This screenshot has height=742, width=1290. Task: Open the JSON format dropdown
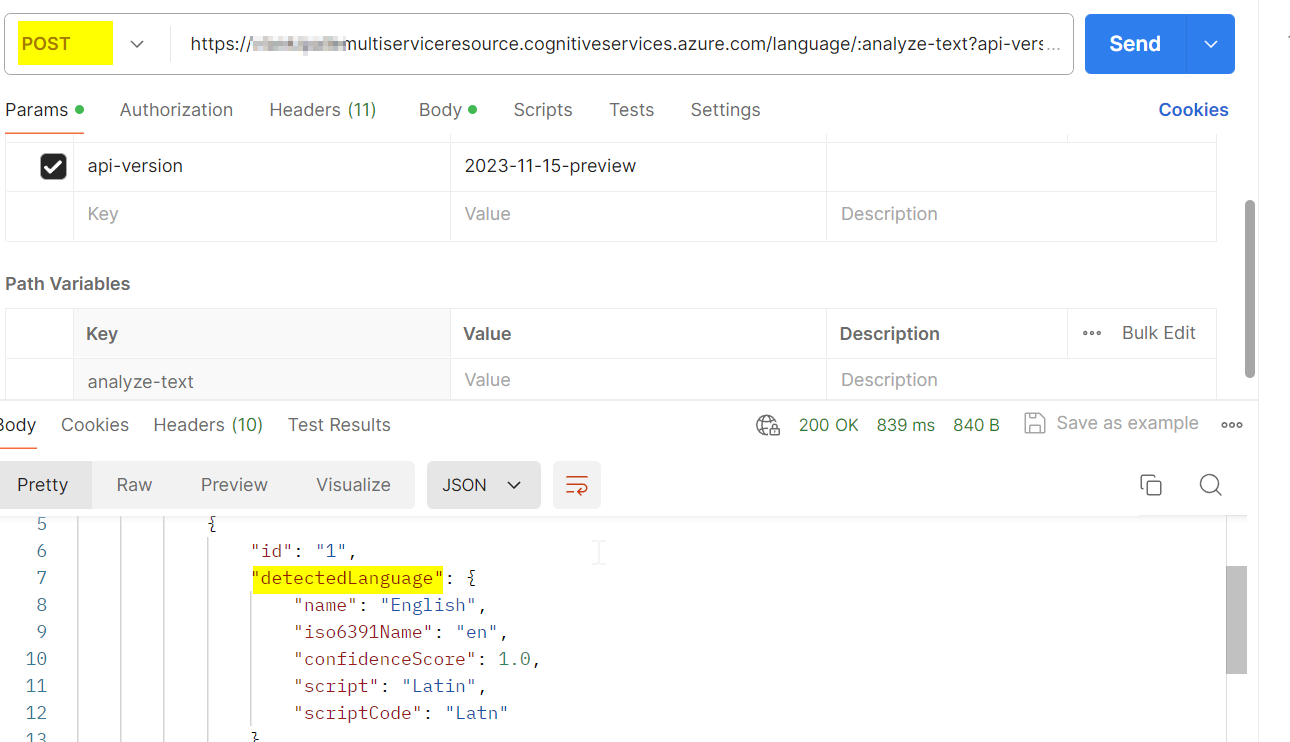click(483, 485)
